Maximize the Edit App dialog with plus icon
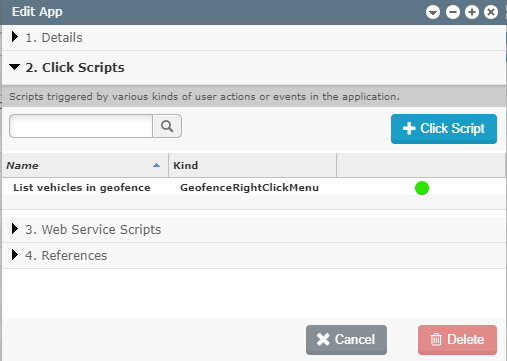 pyautogui.click(x=472, y=13)
